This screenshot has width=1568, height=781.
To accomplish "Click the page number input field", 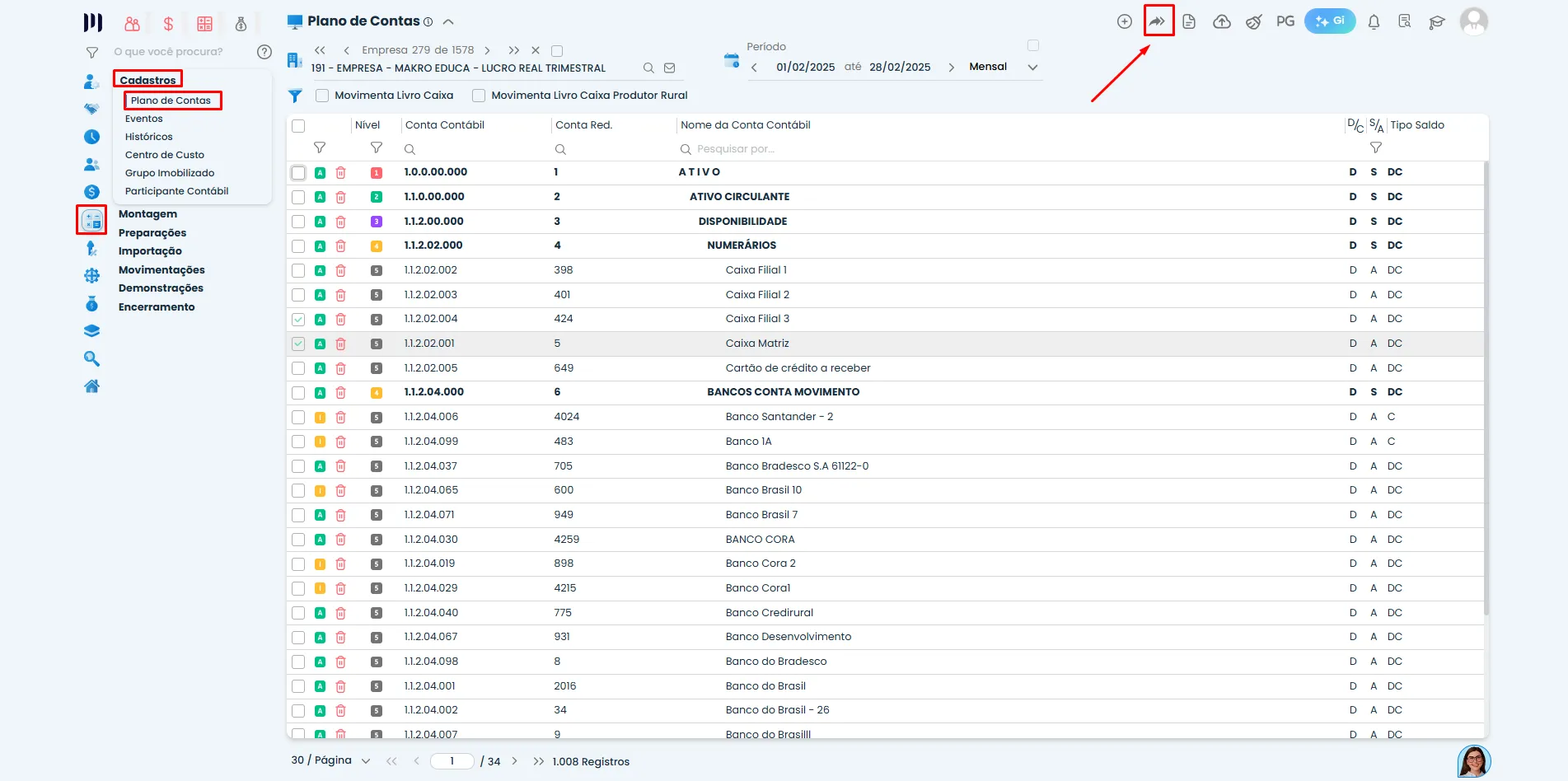I will (x=452, y=761).
